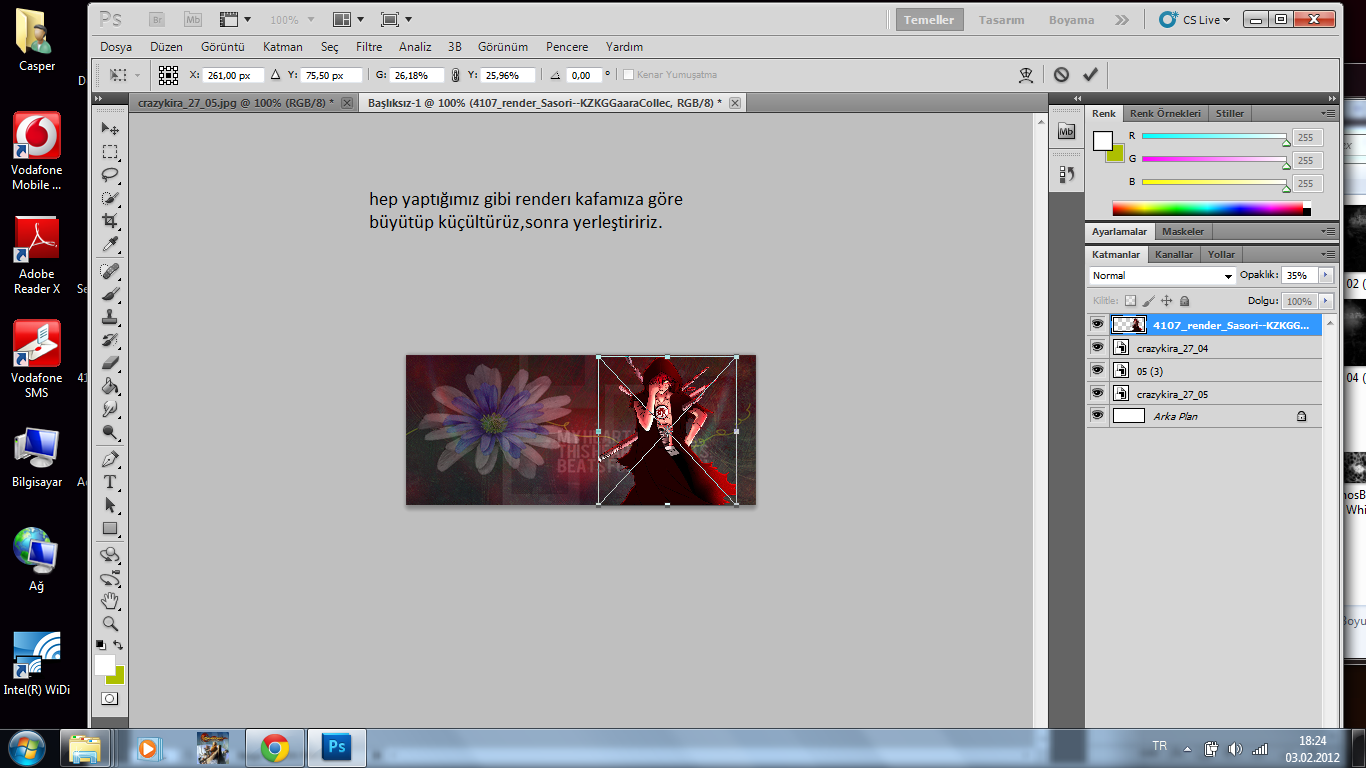Image resolution: width=1366 pixels, height=768 pixels.
Task: Select the Move tool
Action: tap(110, 128)
